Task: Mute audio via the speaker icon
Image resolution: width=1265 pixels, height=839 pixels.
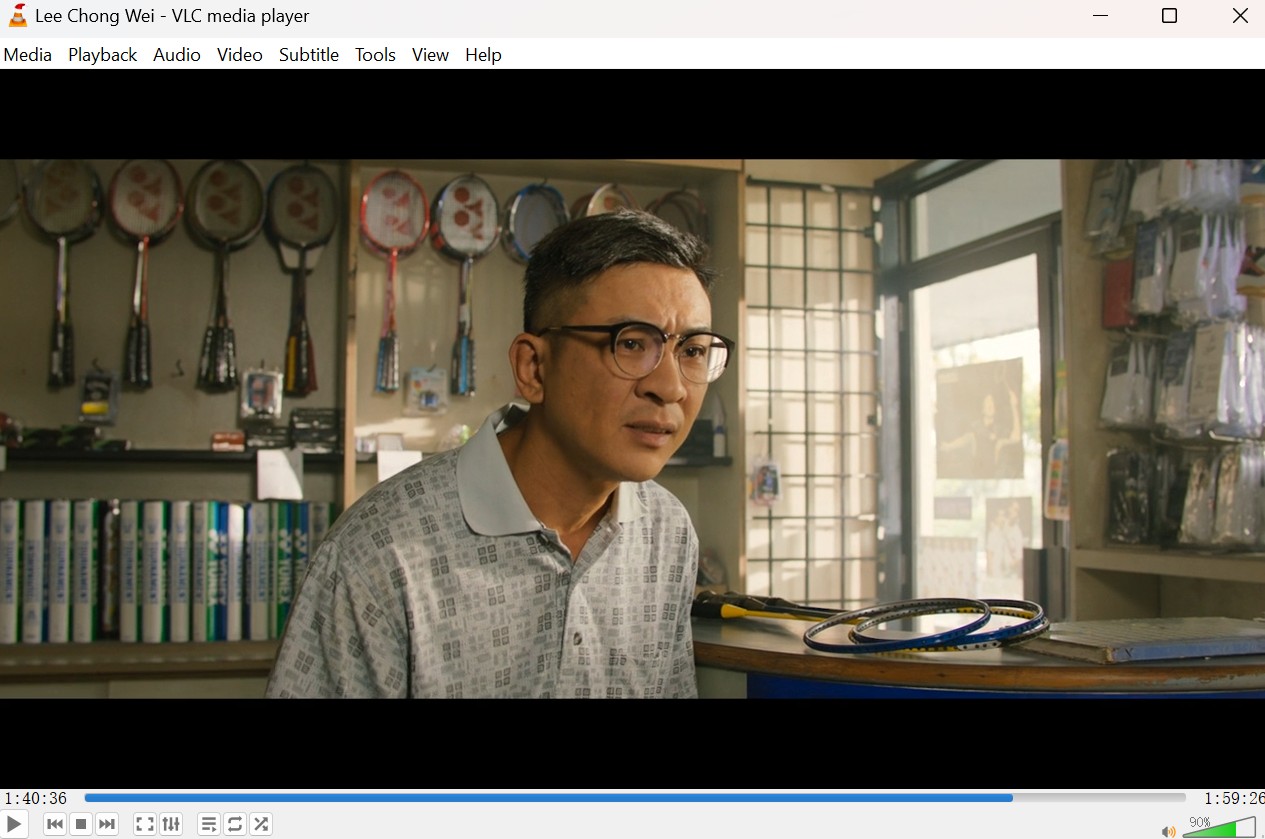Action: [x=1168, y=830]
